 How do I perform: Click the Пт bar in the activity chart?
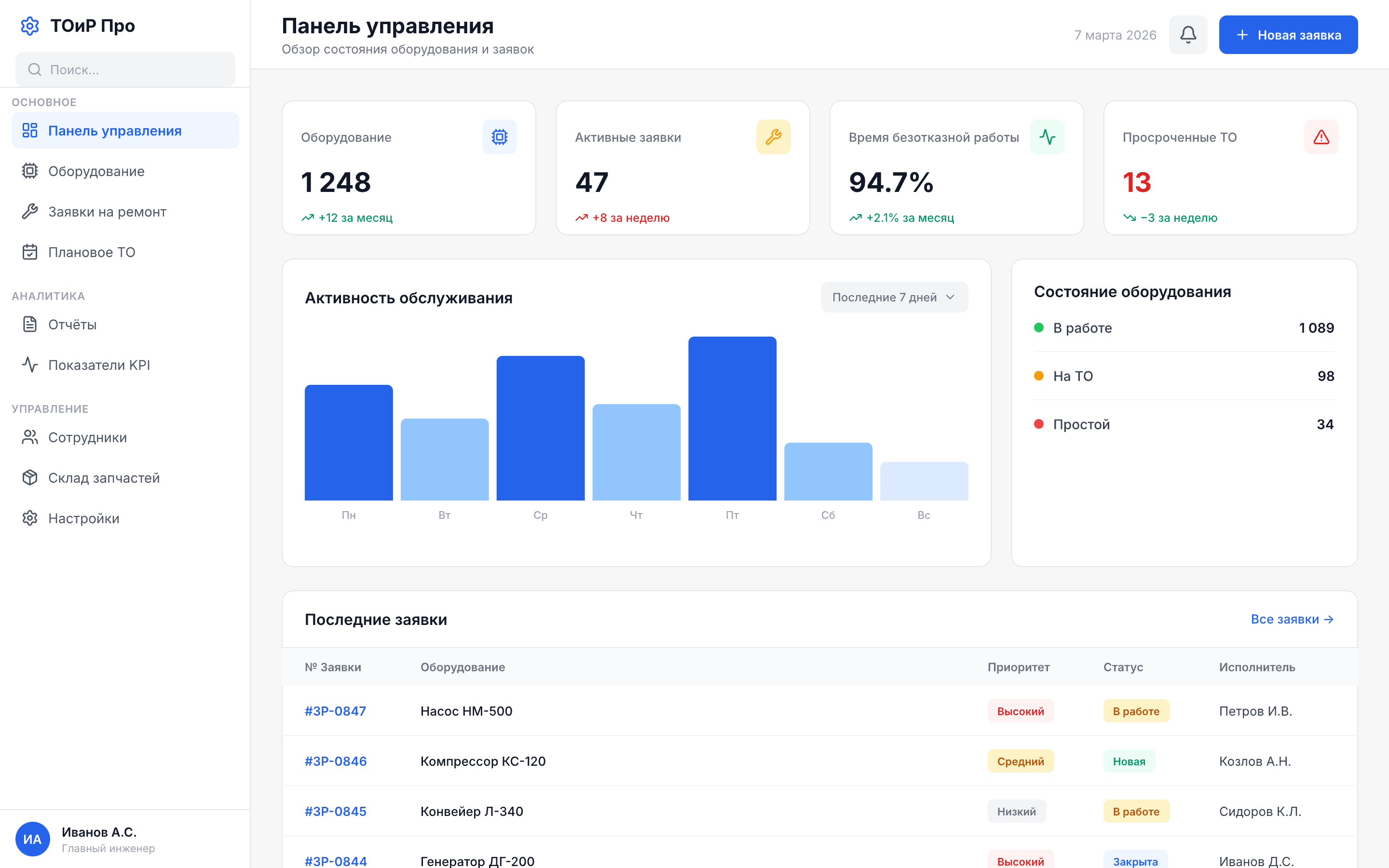tap(733, 418)
